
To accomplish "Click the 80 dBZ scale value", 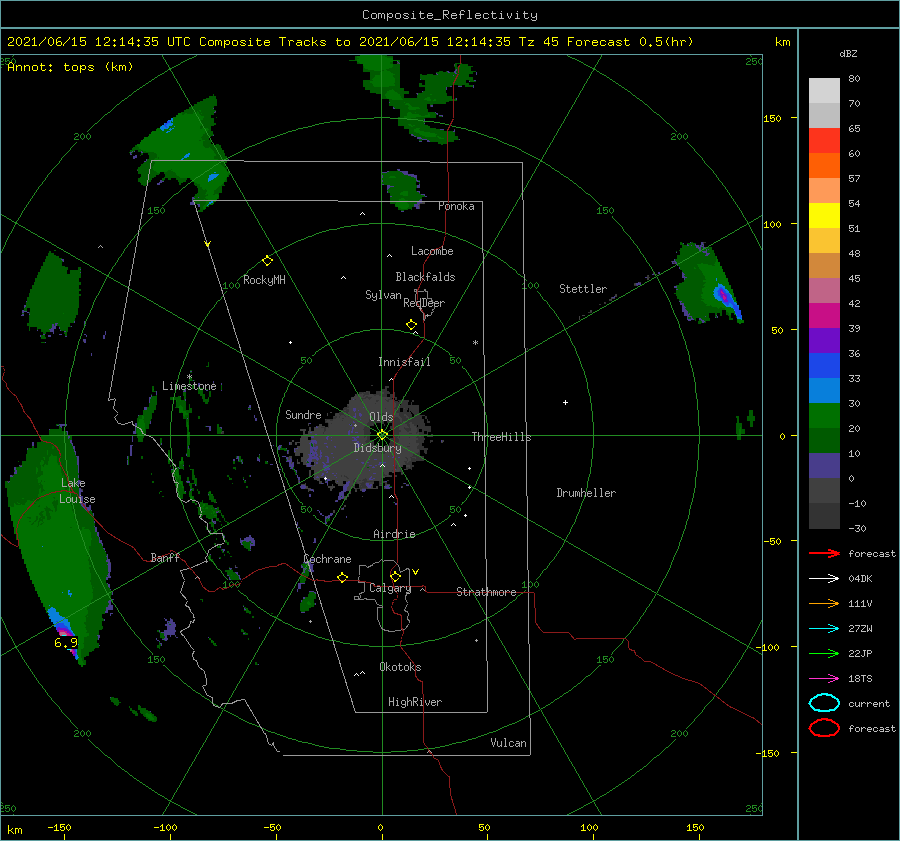I will click(x=854, y=79).
